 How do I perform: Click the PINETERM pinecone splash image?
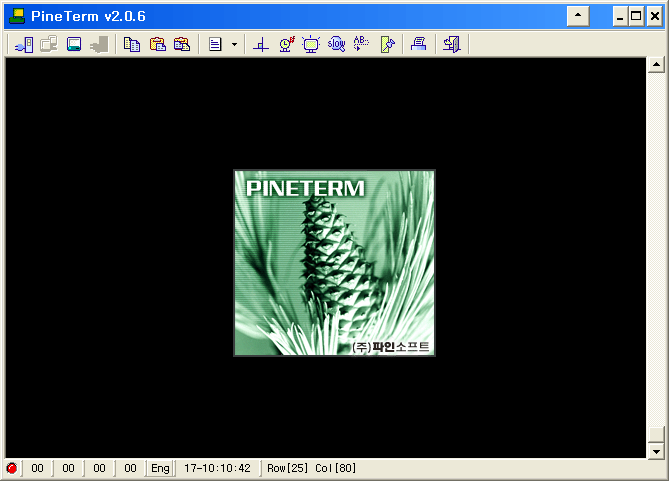point(334,263)
